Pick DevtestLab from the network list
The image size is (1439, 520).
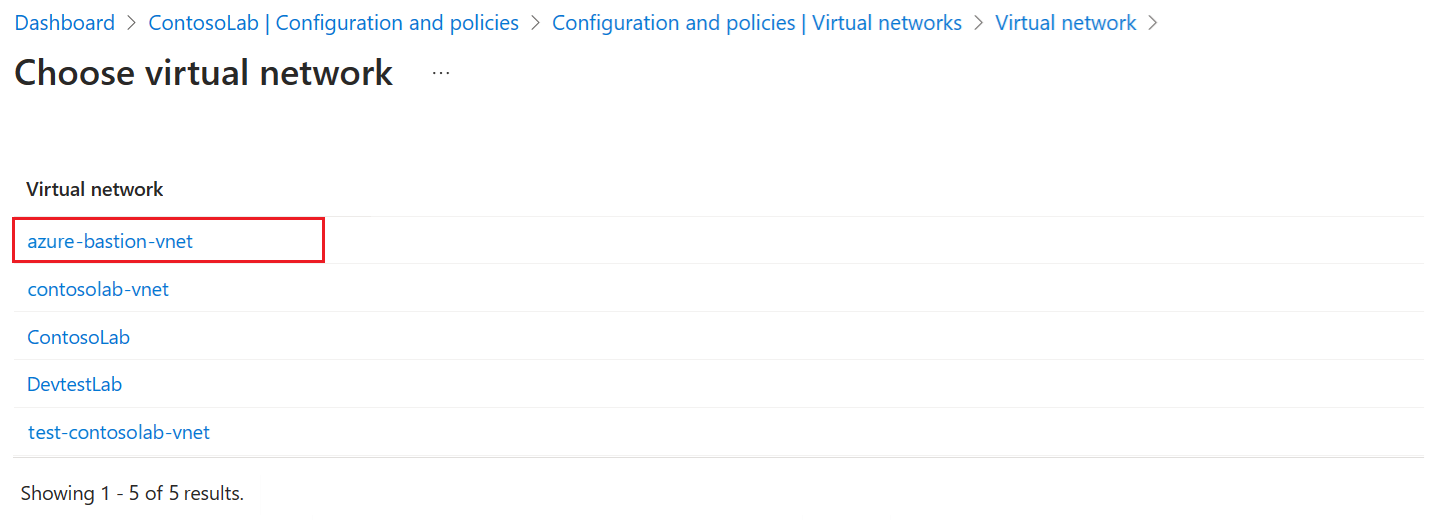(x=74, y=384)
